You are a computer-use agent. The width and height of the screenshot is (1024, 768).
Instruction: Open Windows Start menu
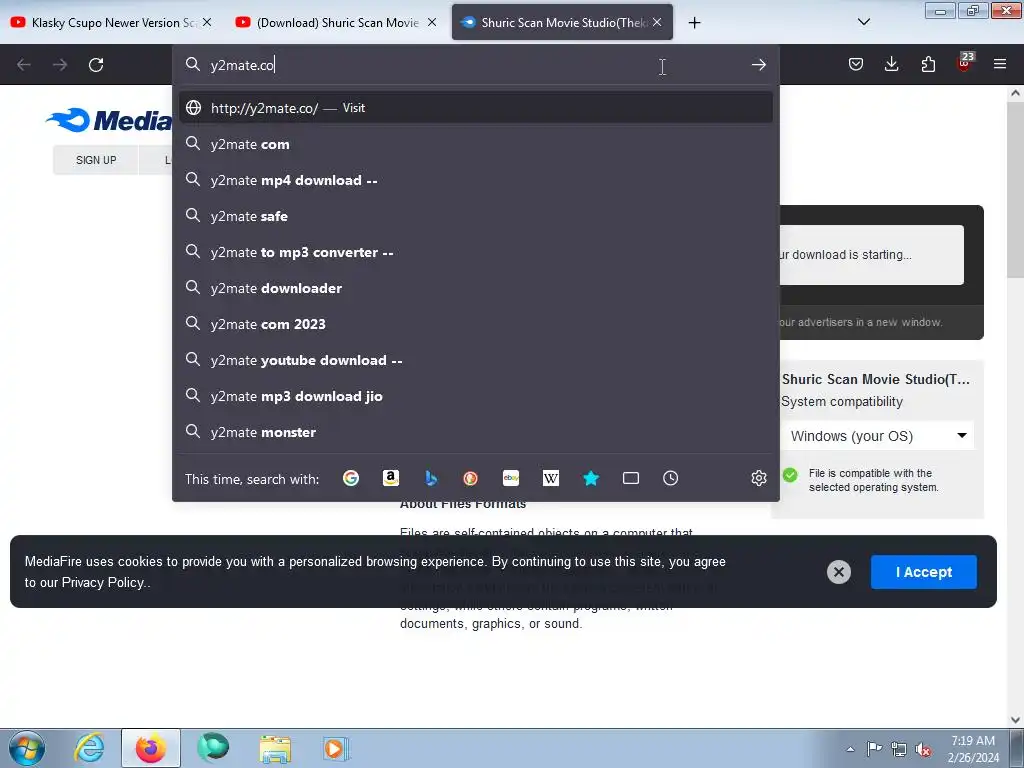[27, 748]
